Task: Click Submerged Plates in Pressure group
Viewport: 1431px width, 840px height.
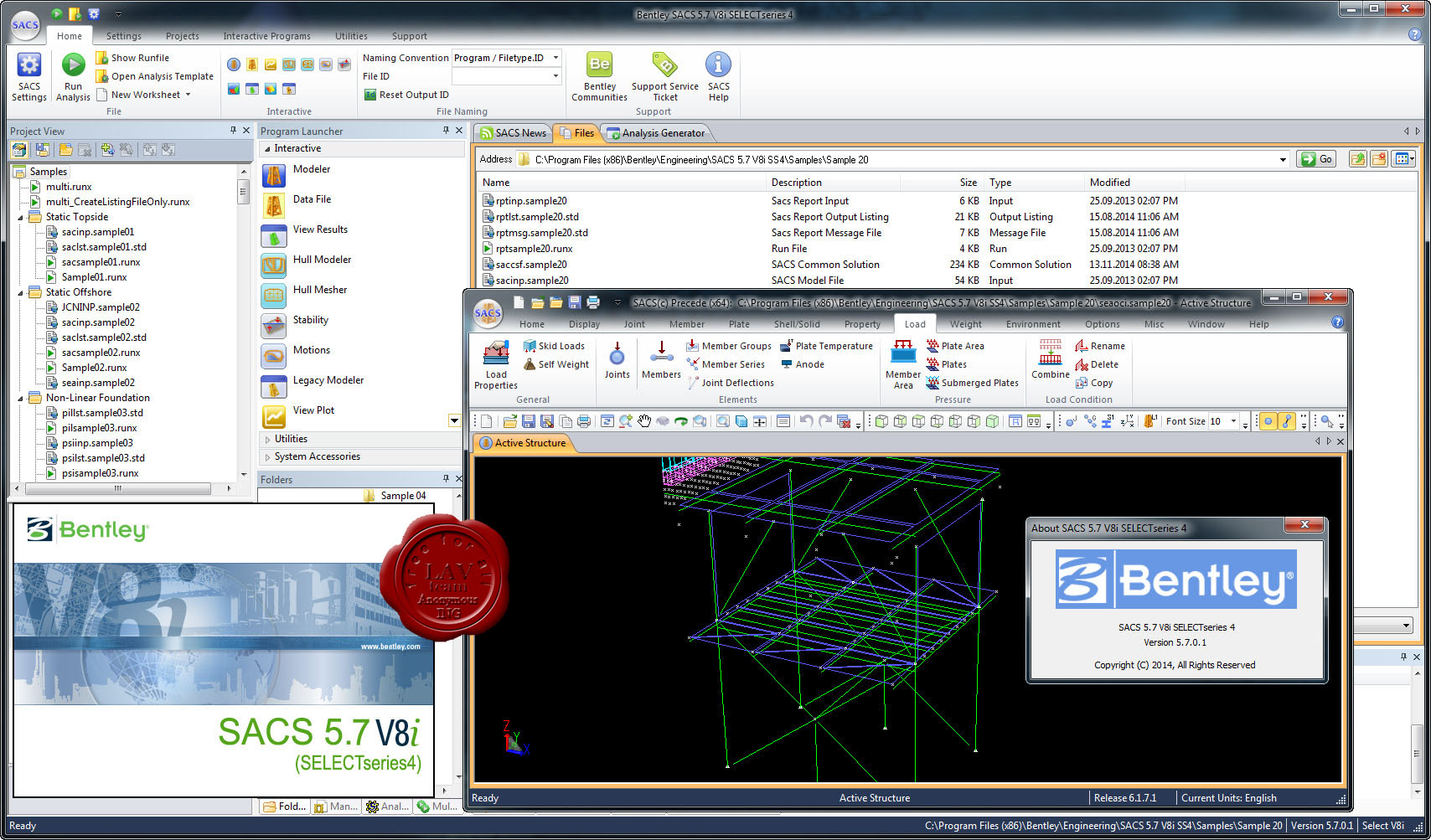Action: [972, 383]
